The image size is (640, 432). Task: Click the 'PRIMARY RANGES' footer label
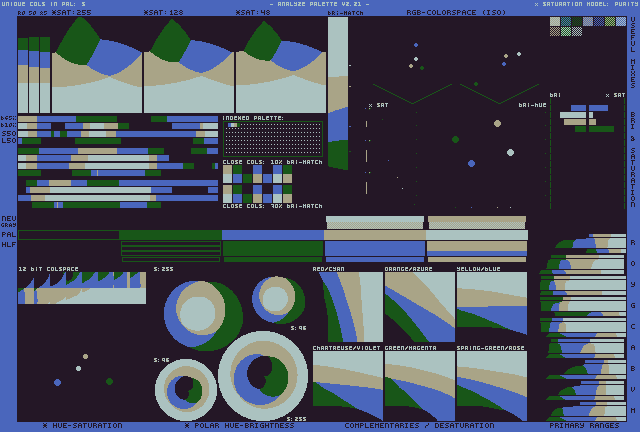coord(584,425)
